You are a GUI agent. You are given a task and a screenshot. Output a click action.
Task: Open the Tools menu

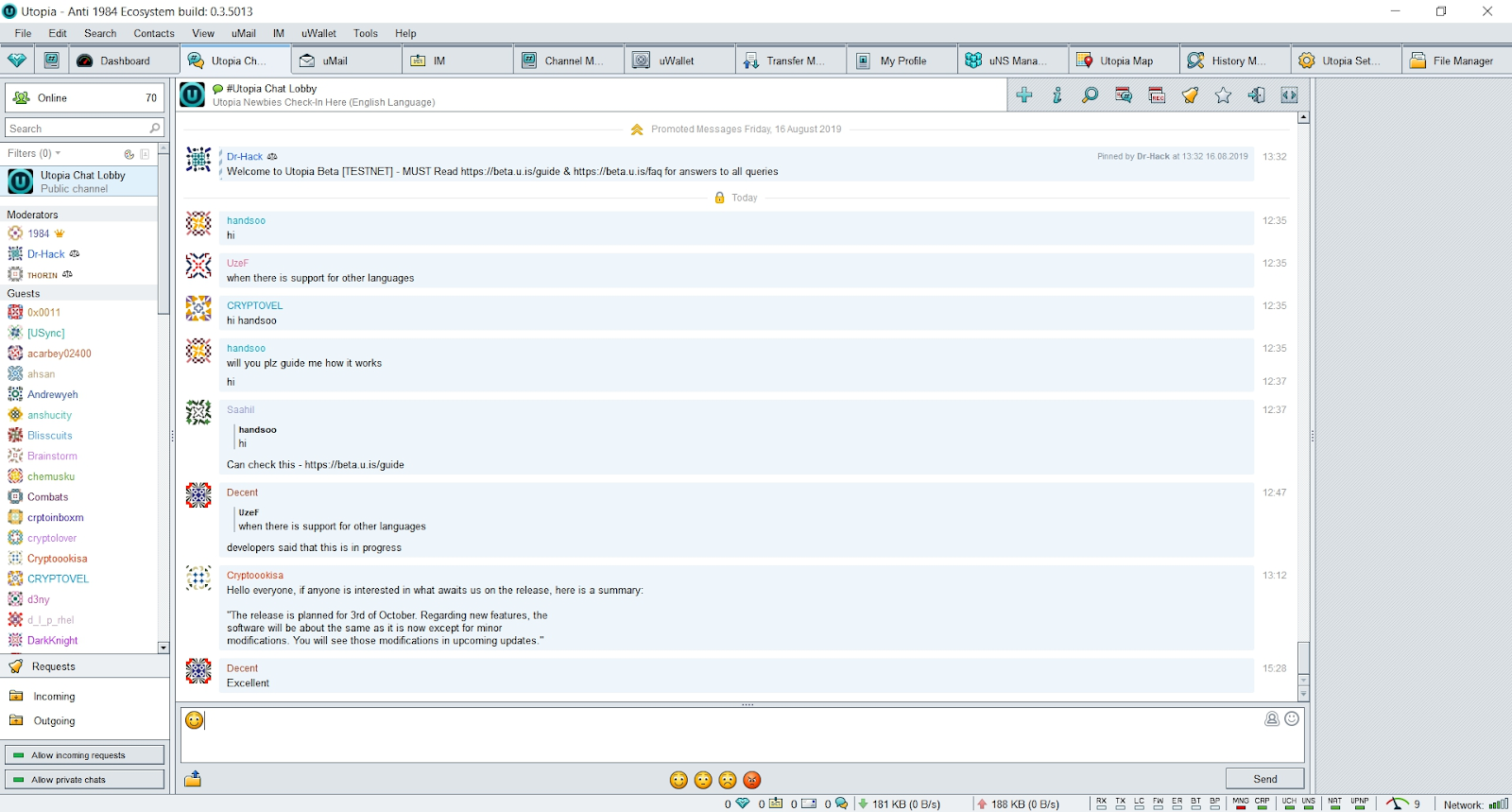point(366,33)
